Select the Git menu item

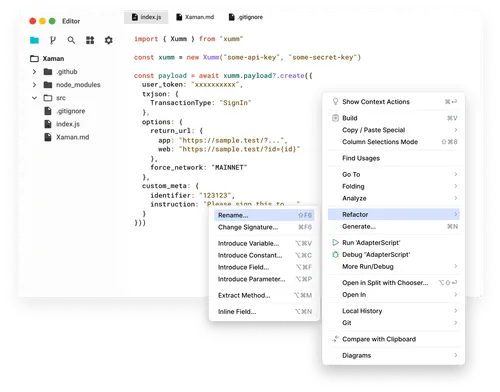(x=394, y=323)
